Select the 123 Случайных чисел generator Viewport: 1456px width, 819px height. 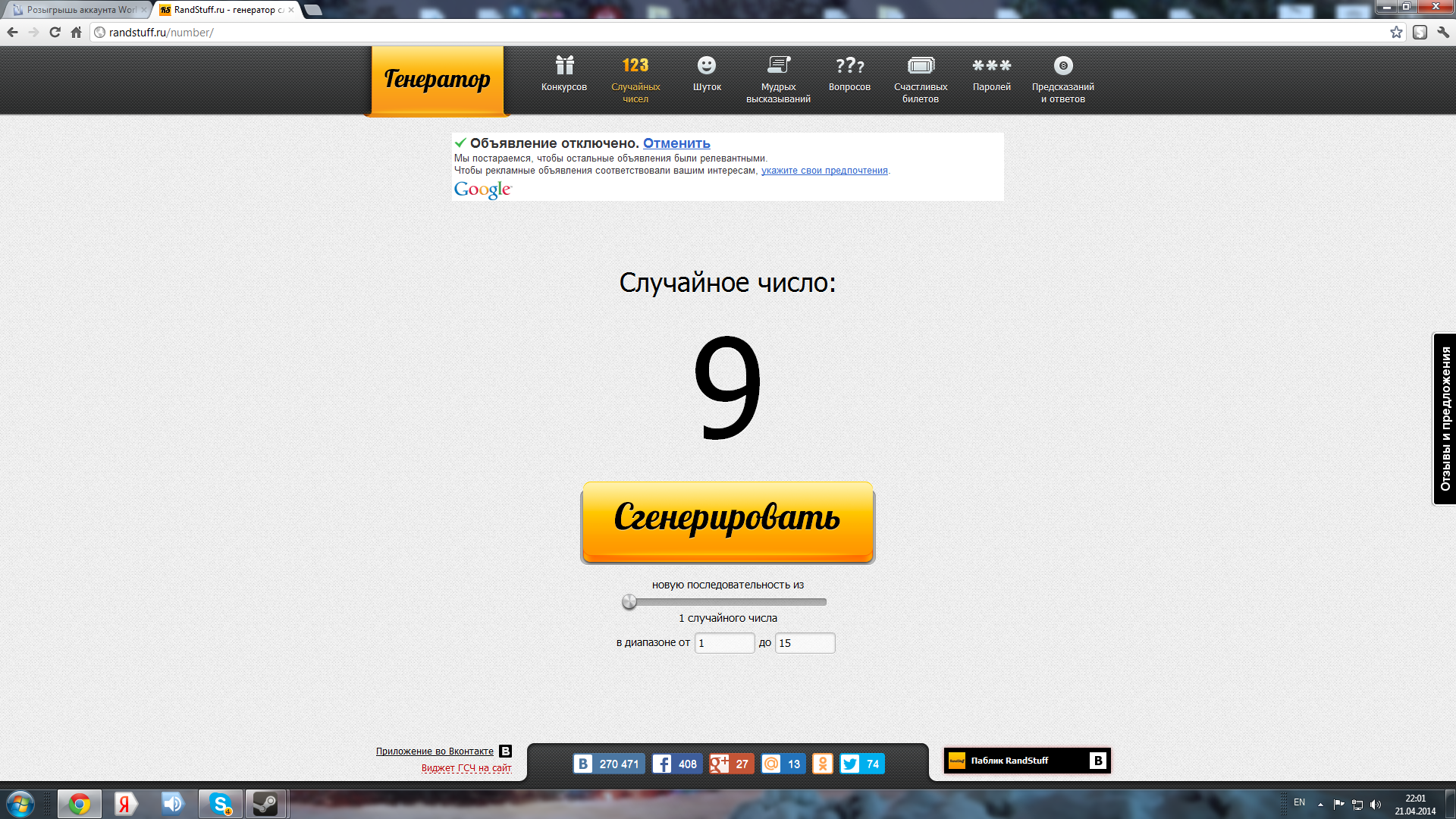(635, 80)
